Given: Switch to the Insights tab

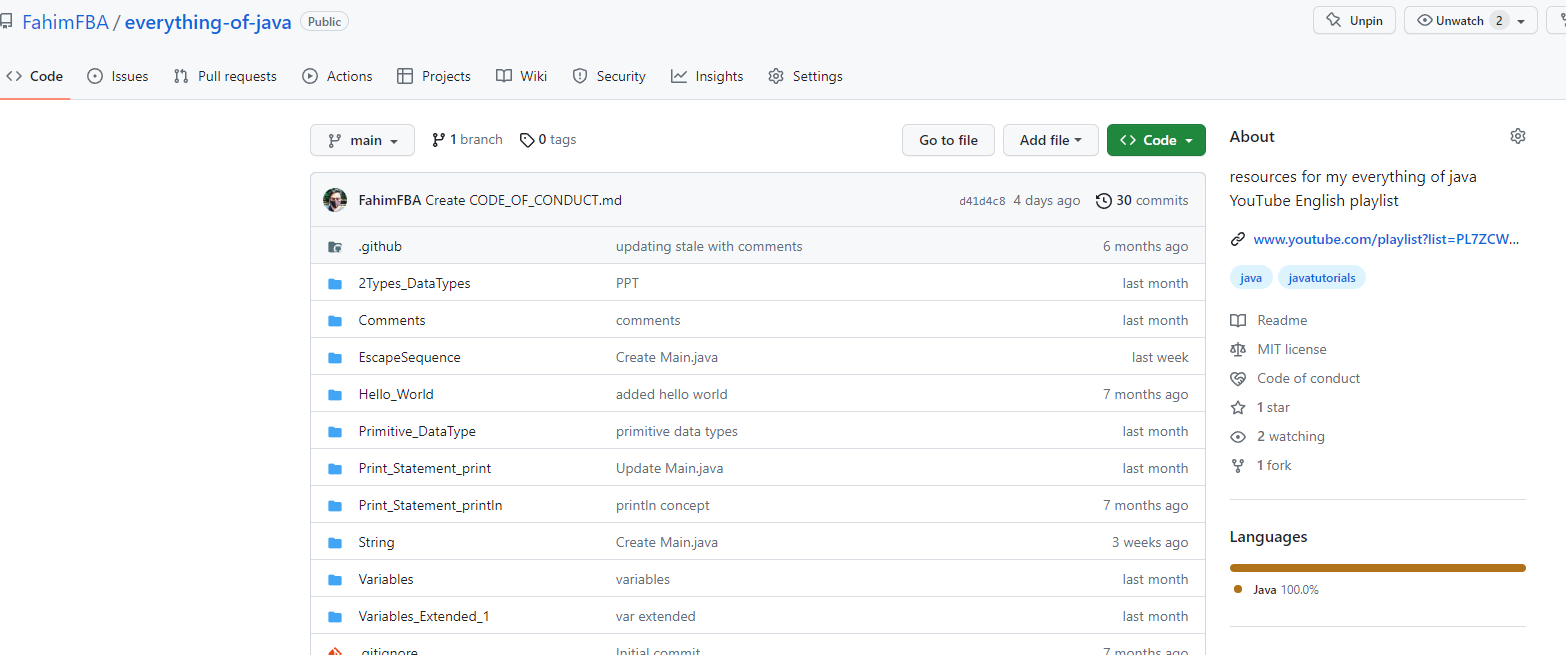Looking at the screenshot, I should click(x=707, y=76).
